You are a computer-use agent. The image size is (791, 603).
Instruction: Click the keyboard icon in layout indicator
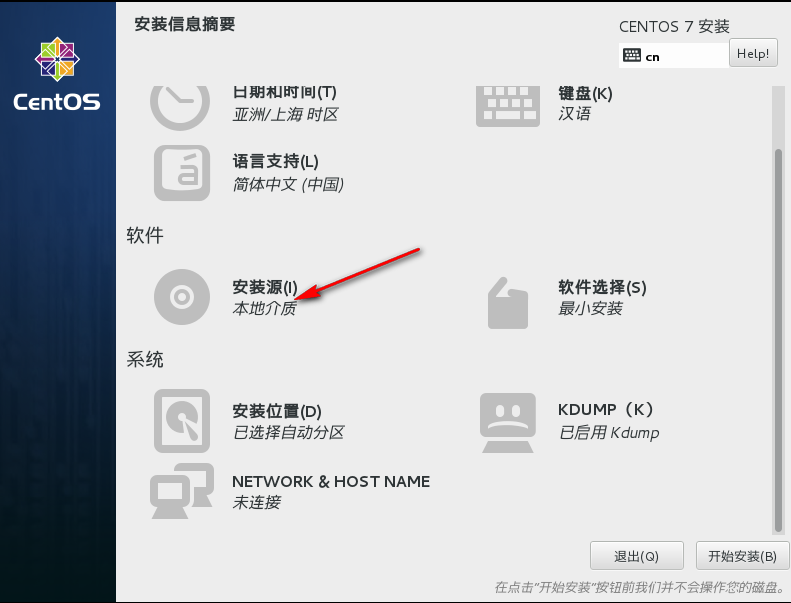tap(632, 55)
